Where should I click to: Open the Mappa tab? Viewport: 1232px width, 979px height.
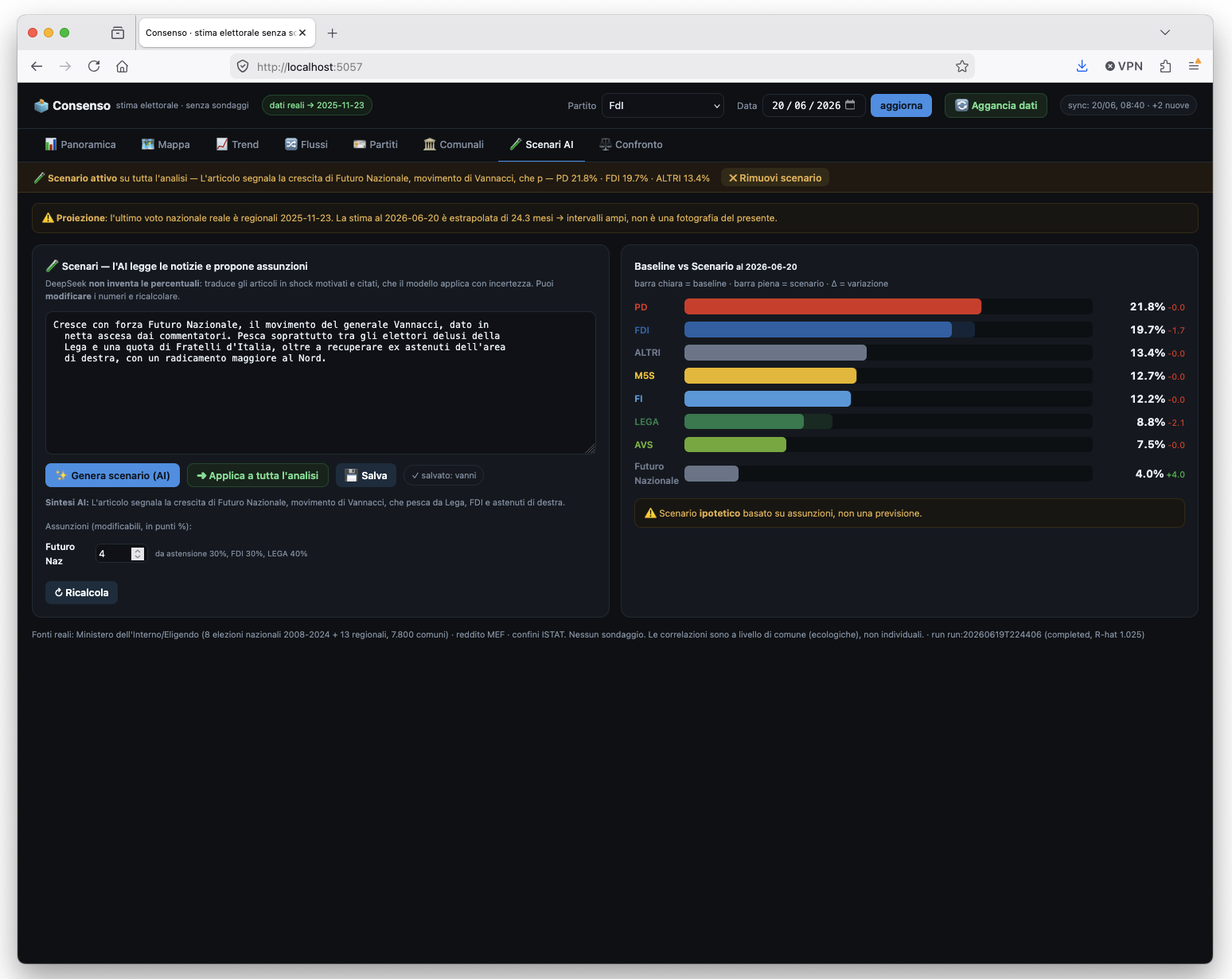coord(166,144)
